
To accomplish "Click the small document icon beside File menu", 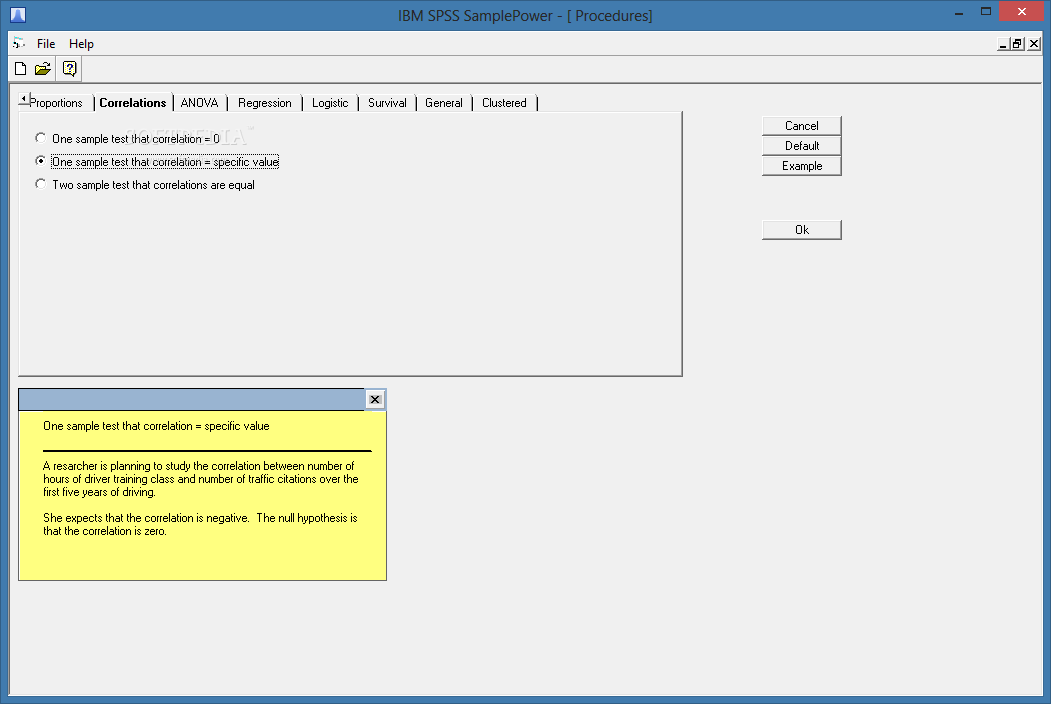I will pyautogui.click(x=19, y=44).
